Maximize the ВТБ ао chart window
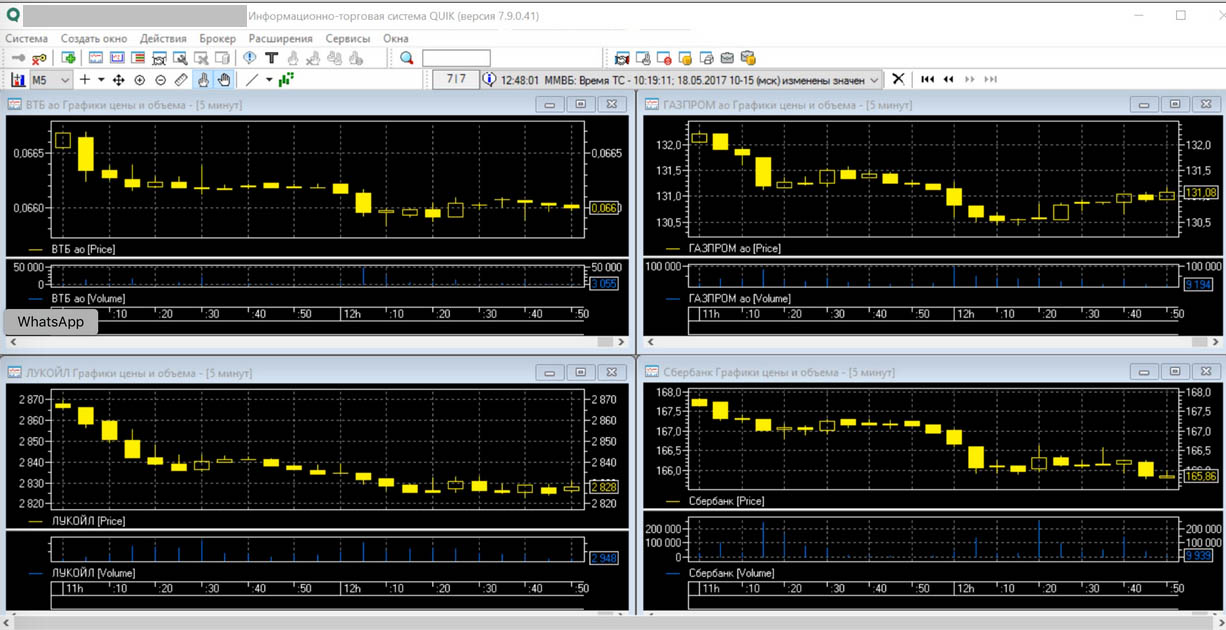Viewport: 1226px width, 630px height. [x=581, y=104]
